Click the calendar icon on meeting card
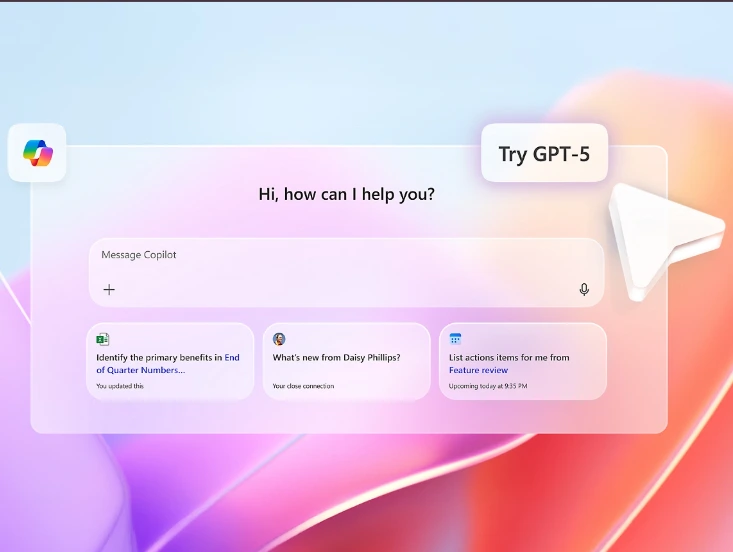Image resolution: width=733 pixels, height=552 pixels. pos(455,339)
